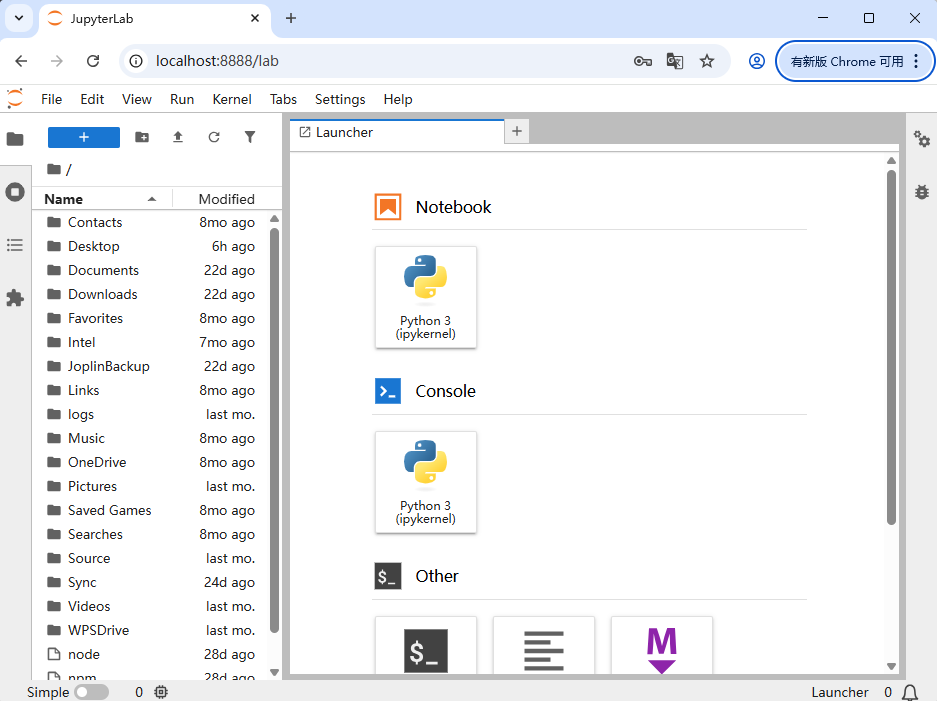Launch Python 3 notebook card
937x701 pixels.
click(x=425, y=297)
